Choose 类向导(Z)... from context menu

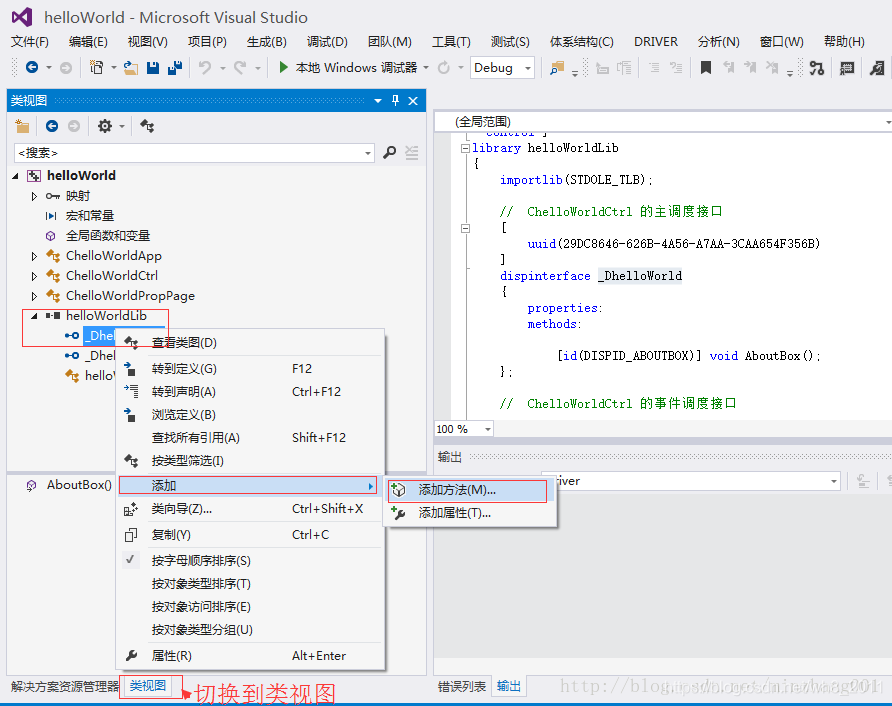[250, 509]
